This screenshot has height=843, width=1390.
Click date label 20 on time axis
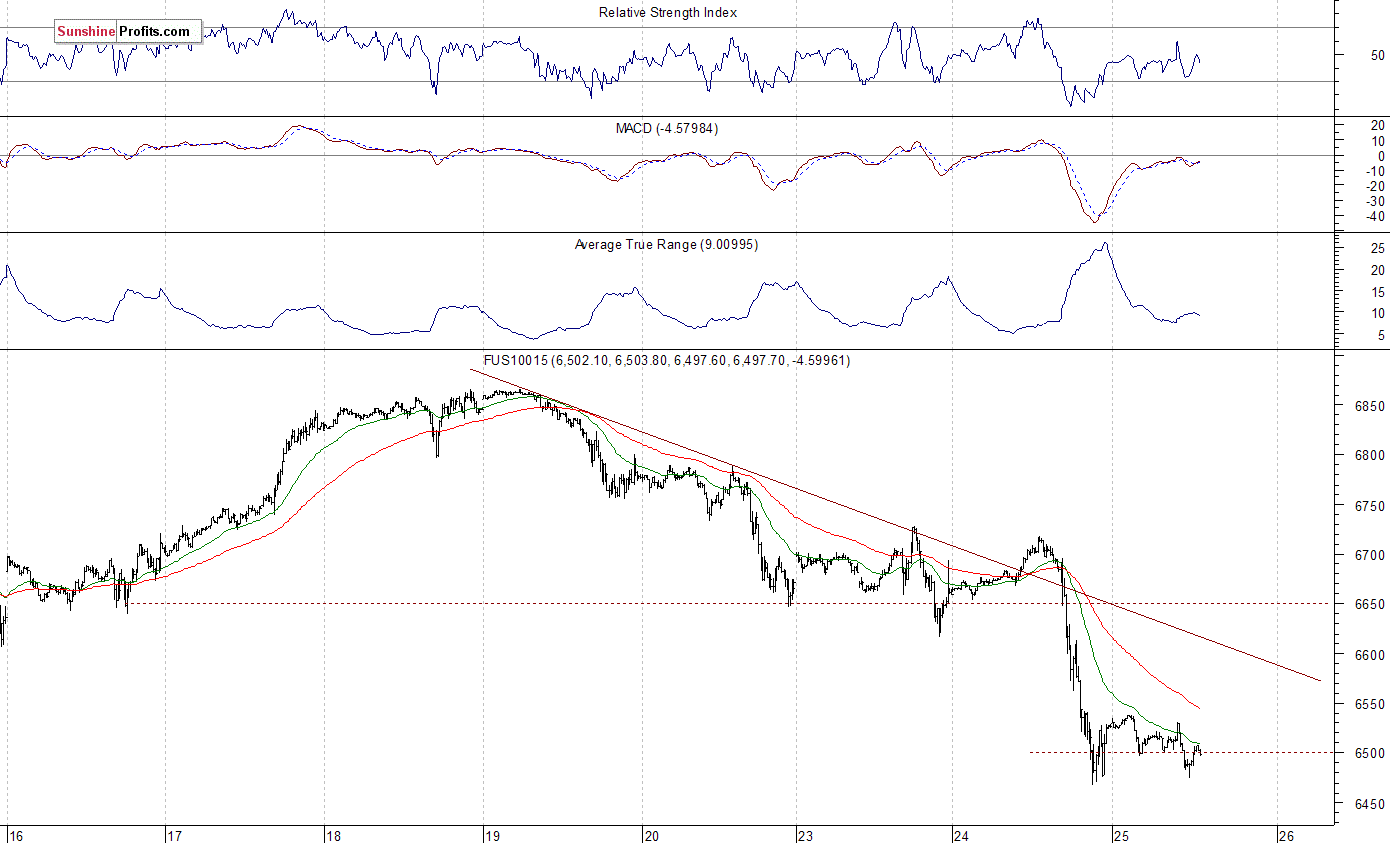click(651, 835)
